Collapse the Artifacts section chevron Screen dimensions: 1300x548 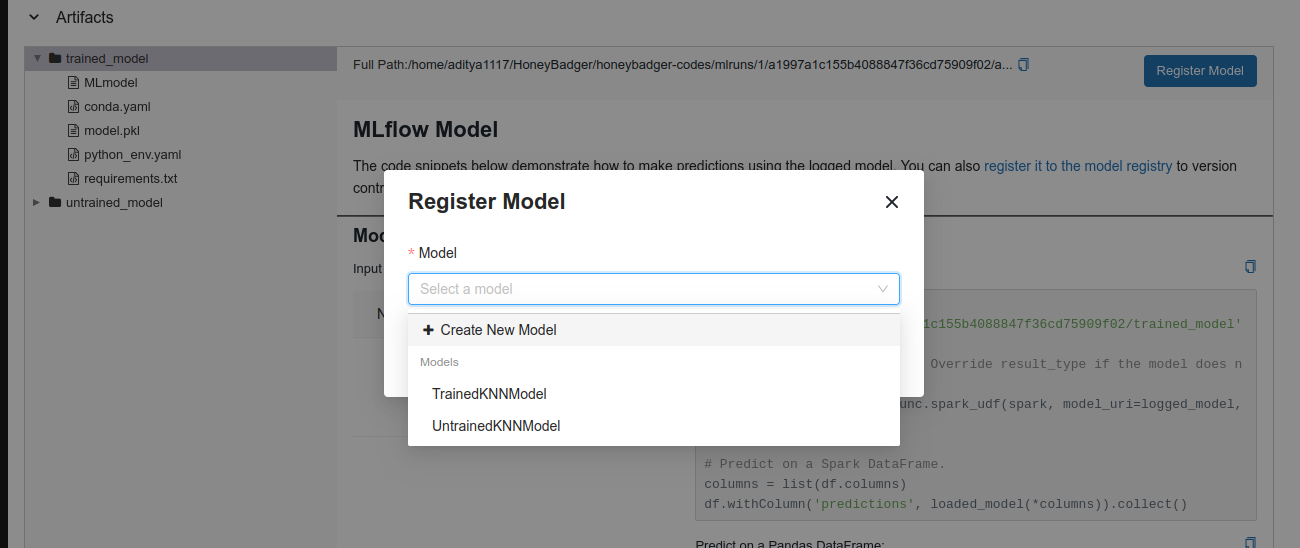pyautogui.click(x=35, y=17)
